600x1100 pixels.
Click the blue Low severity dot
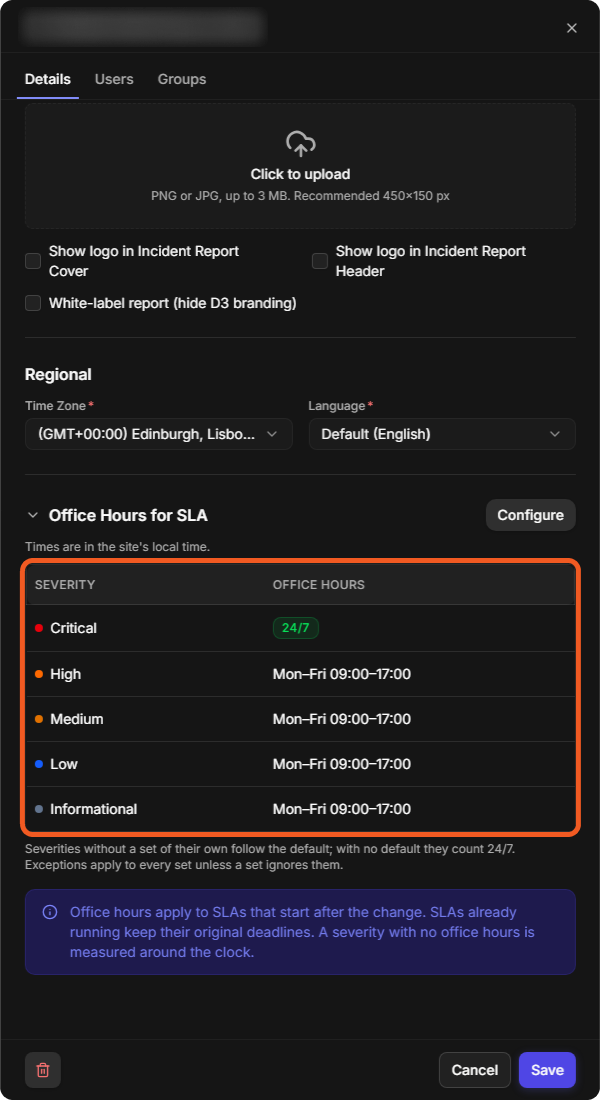tap(39, 764)
